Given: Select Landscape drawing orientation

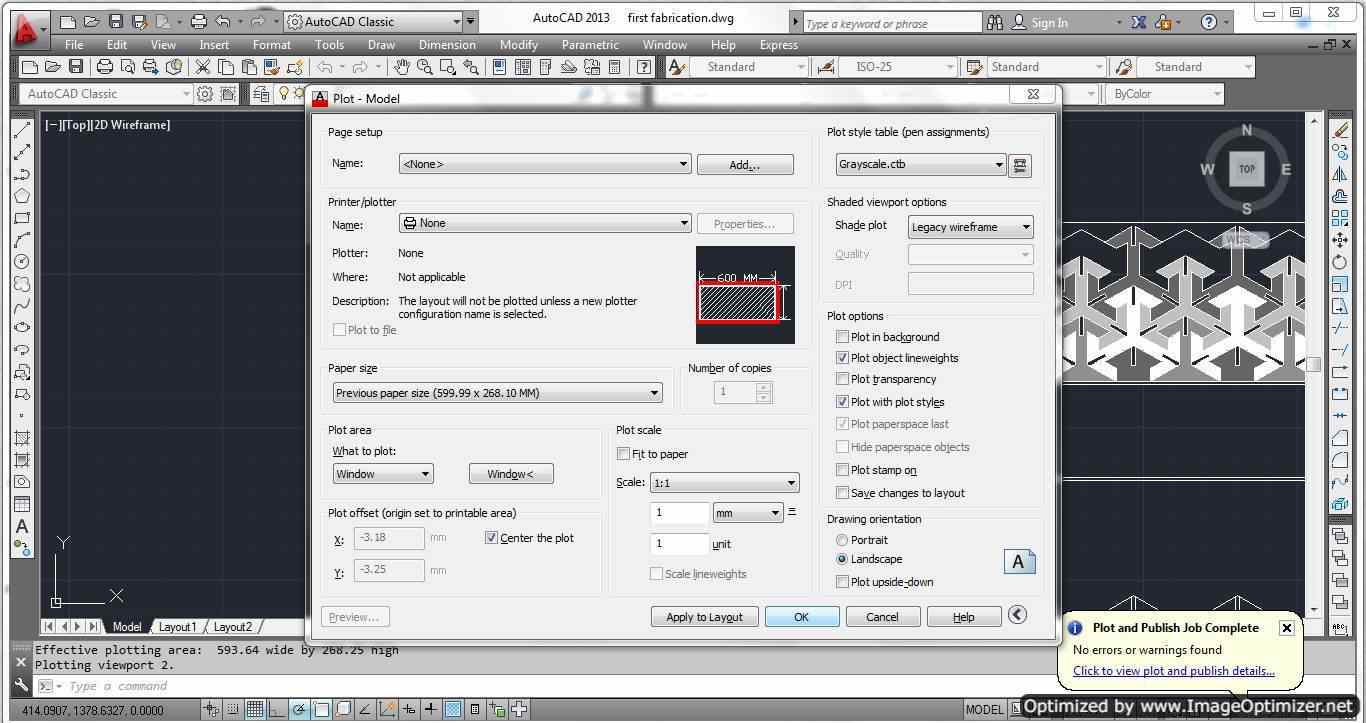Looking at the screenshot, I should 842,559.
